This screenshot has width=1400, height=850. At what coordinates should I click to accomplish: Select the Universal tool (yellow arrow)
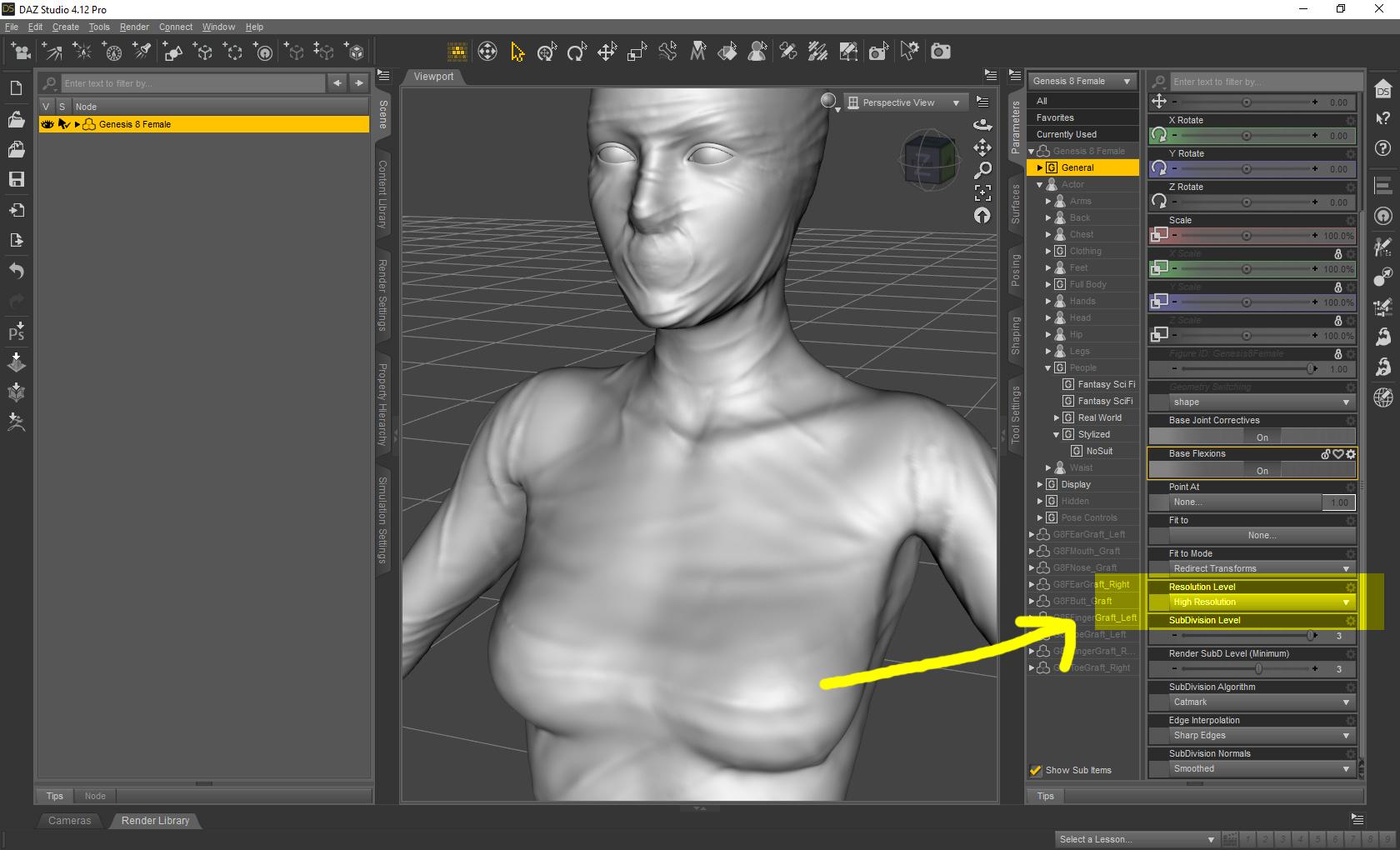tap(517, 52)
